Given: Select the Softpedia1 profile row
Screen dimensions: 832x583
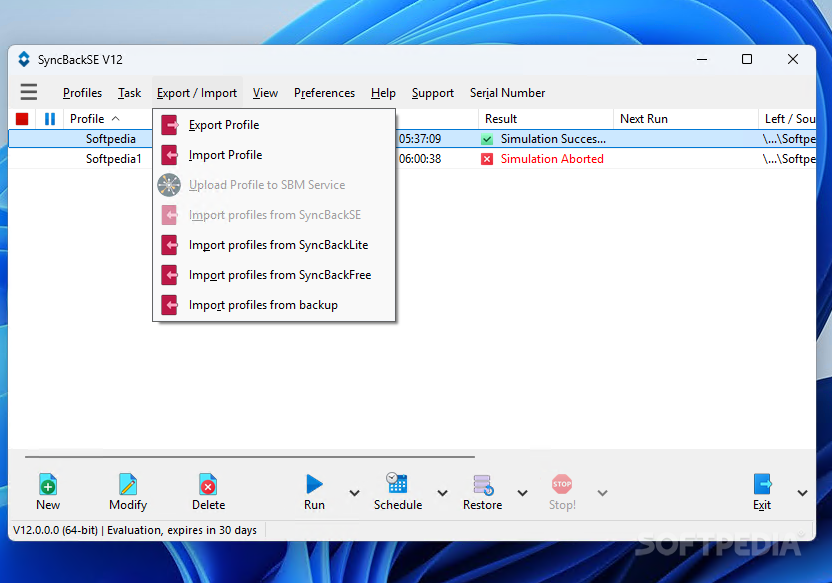Looking at the screenshot, I should pyautogui.click(x=412, y=159).
